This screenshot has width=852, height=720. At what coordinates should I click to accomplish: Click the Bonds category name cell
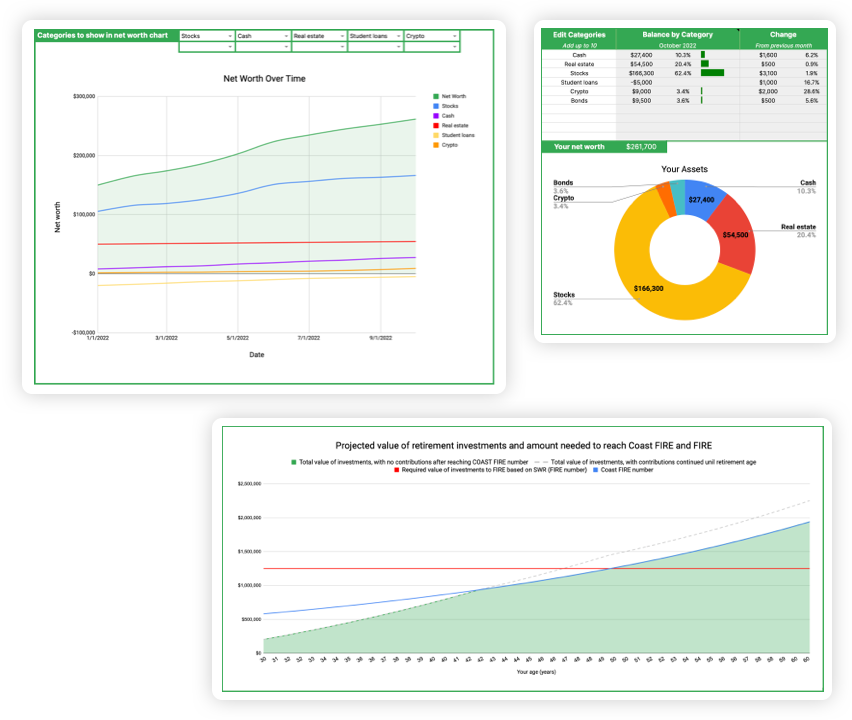(x=579, y=100)
